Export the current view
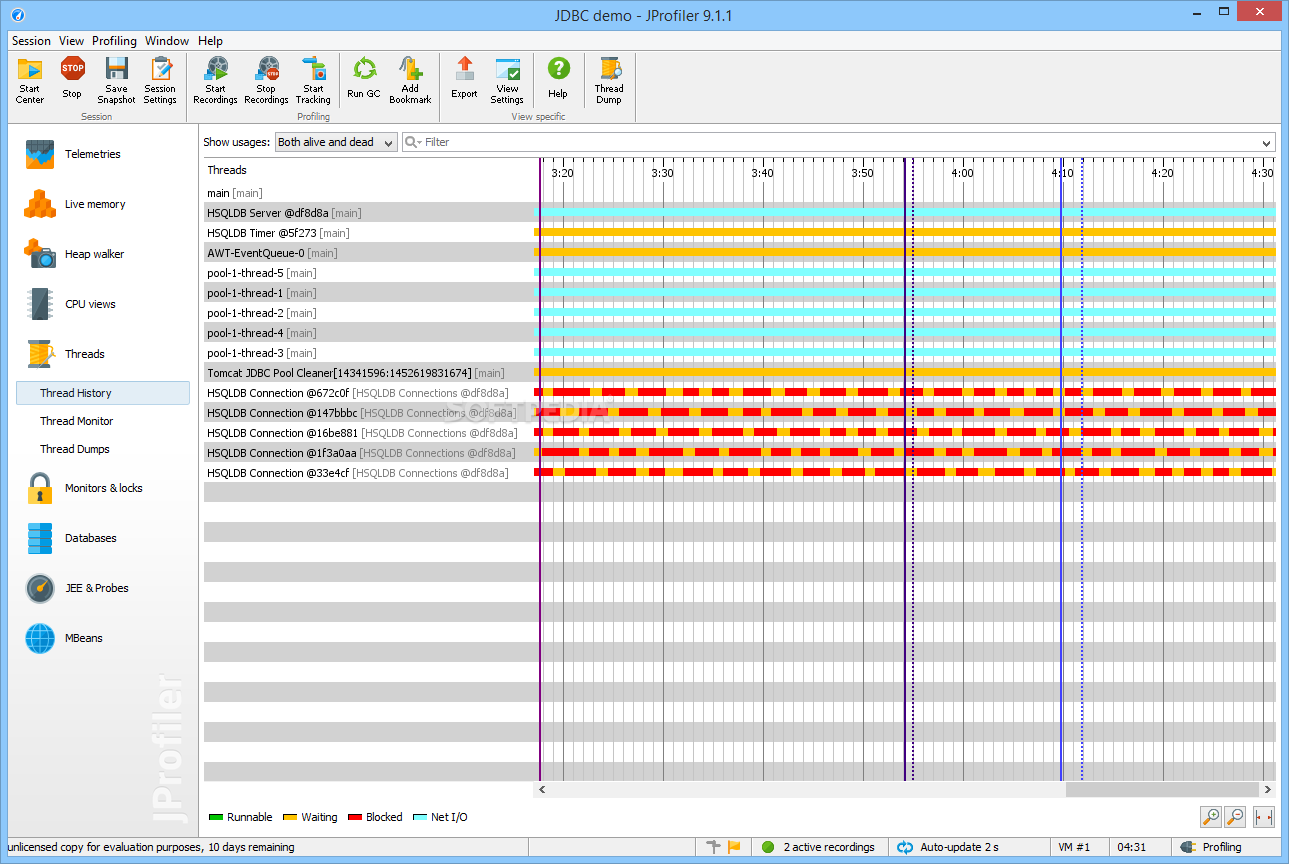Screen dimensions: 1289x864 click(x=464, y=80)
